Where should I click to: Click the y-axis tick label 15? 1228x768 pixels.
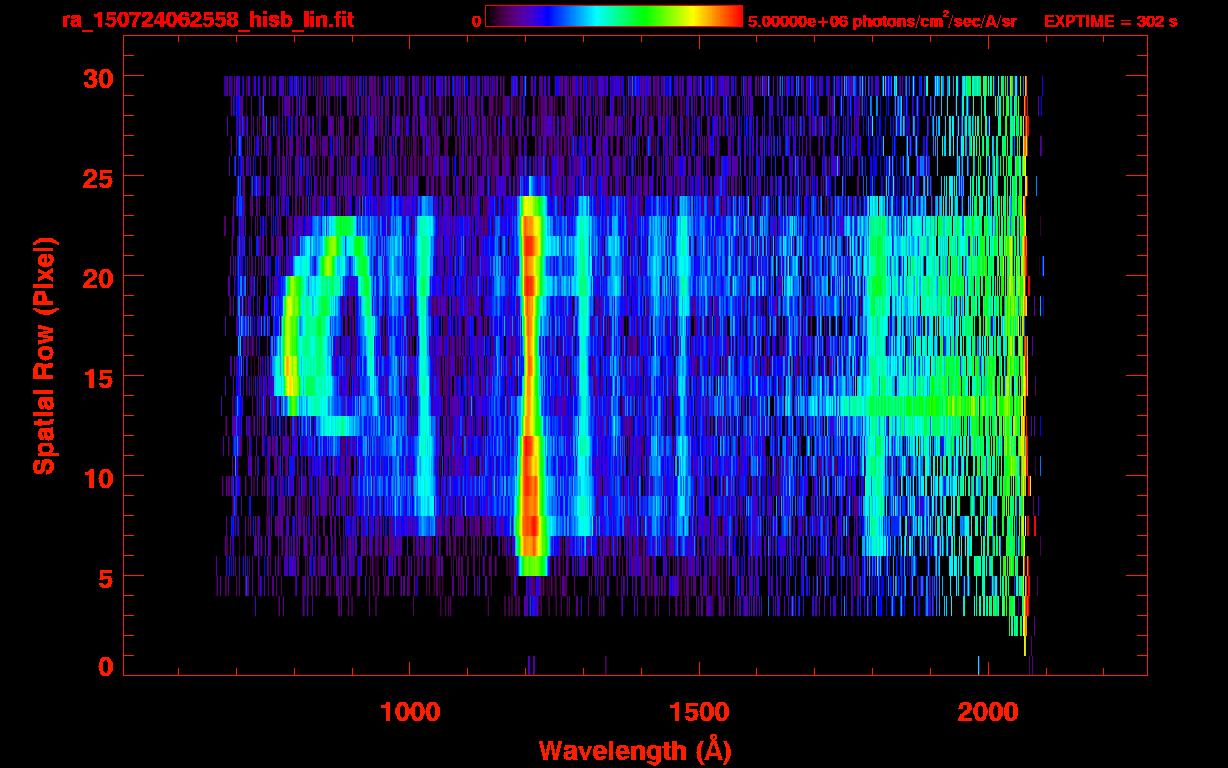point(96,377)
